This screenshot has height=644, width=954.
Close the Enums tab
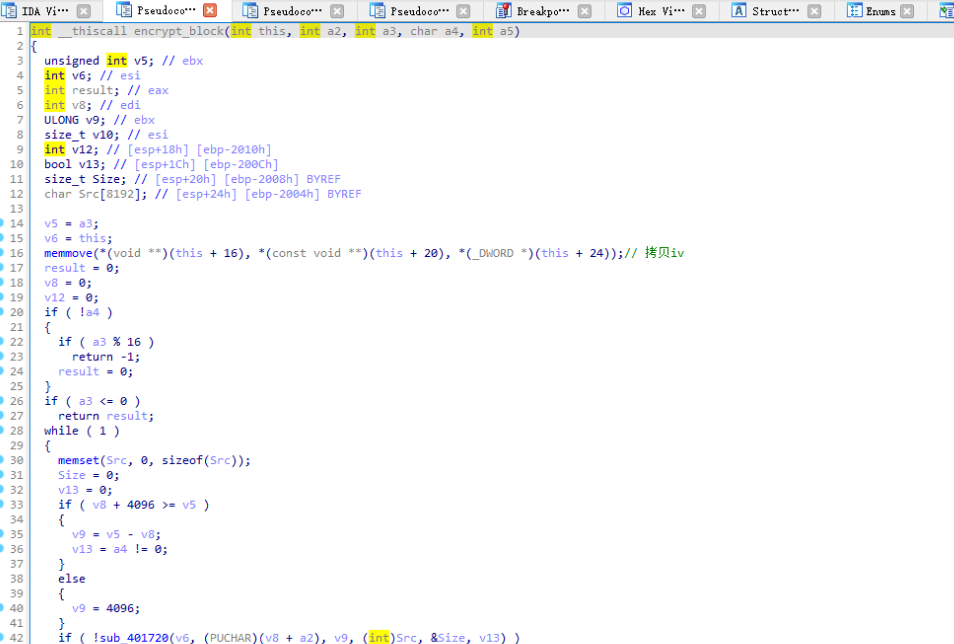[x=906, y=11]
